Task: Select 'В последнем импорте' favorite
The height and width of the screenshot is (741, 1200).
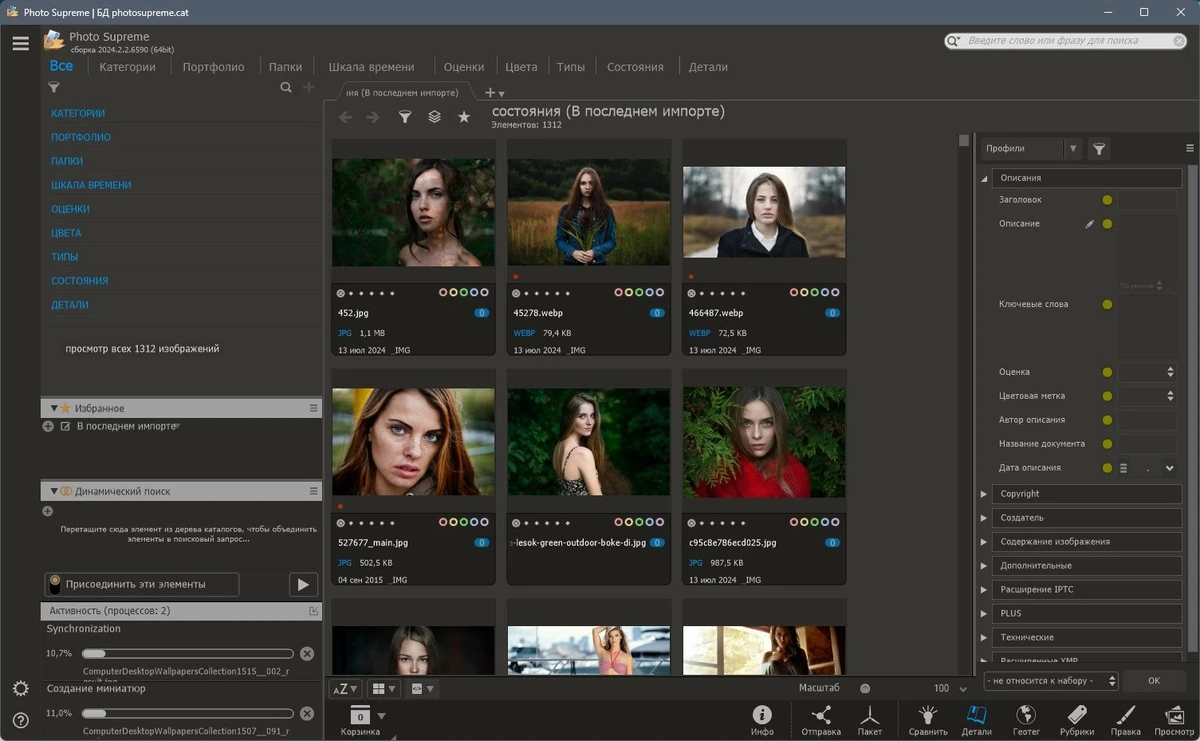Action: pyautogui.click(x=126, y=426)
